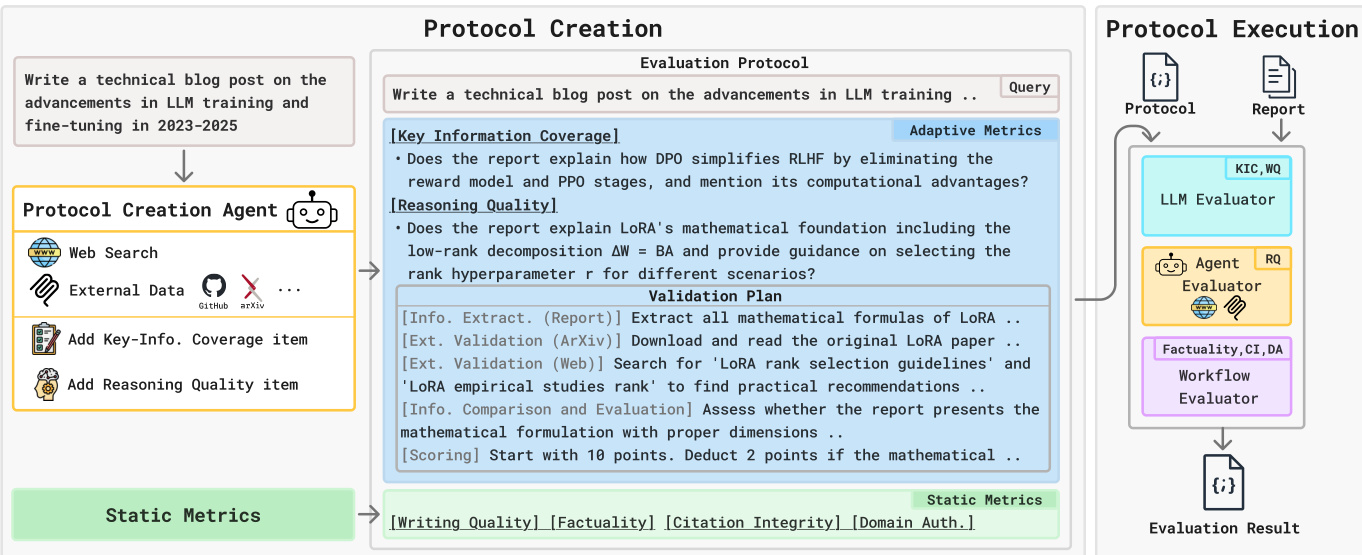Click the External Data paperclip icon

click(45, 290)
